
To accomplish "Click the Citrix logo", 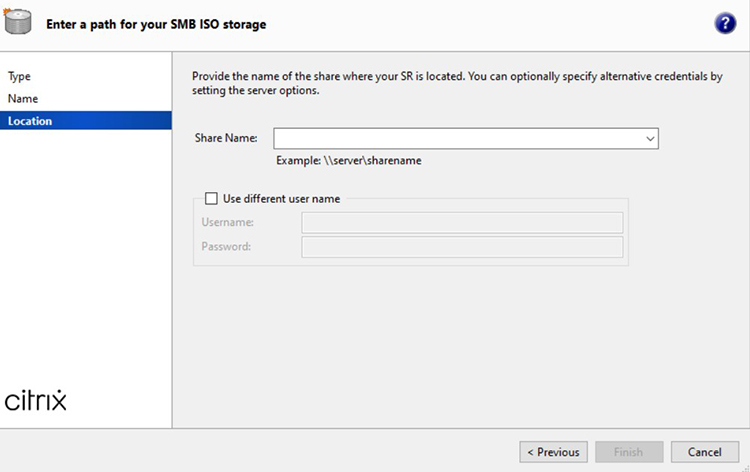I will [36, 401].
